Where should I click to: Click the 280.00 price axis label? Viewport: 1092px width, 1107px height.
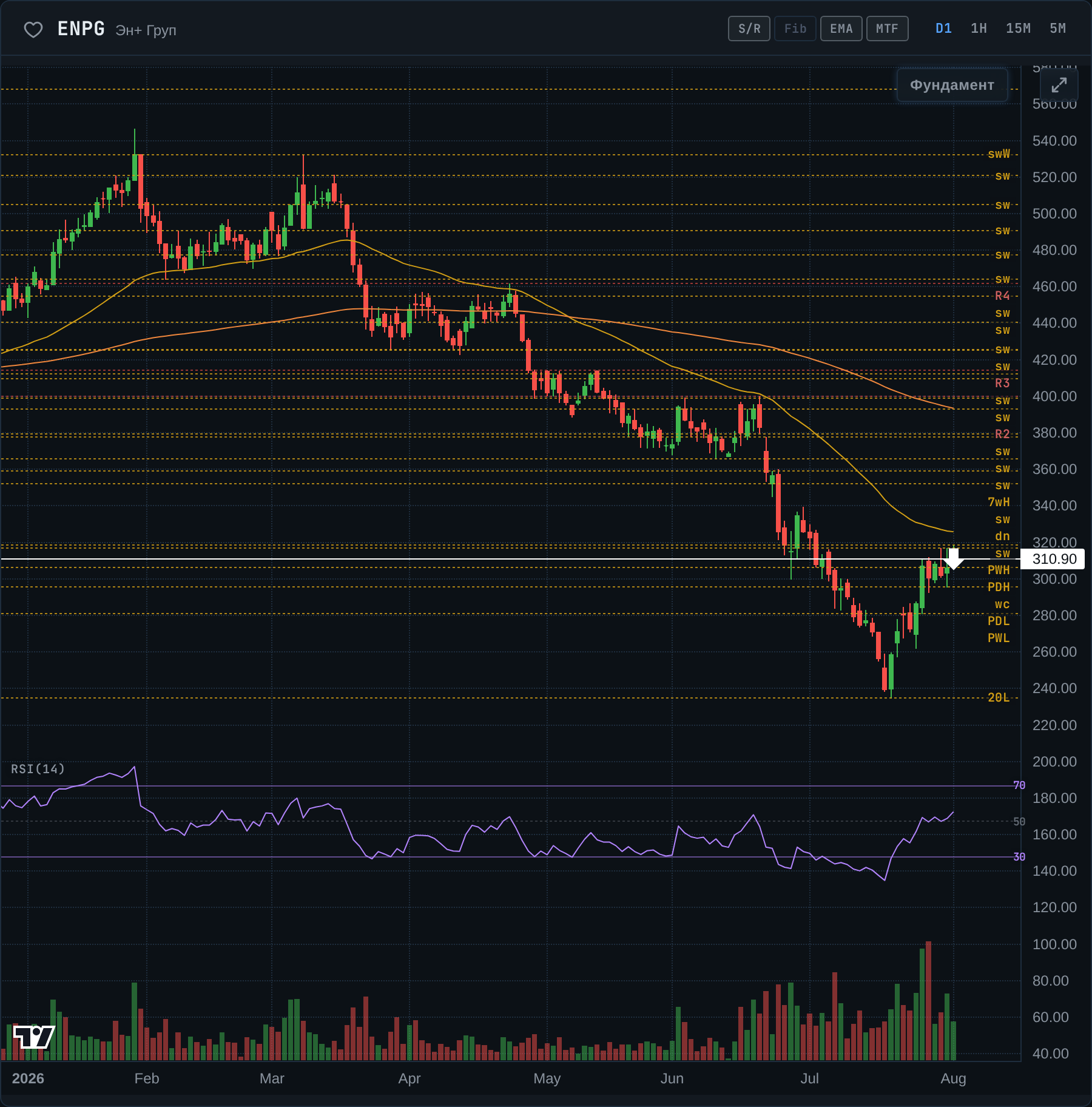point(1054,615)
